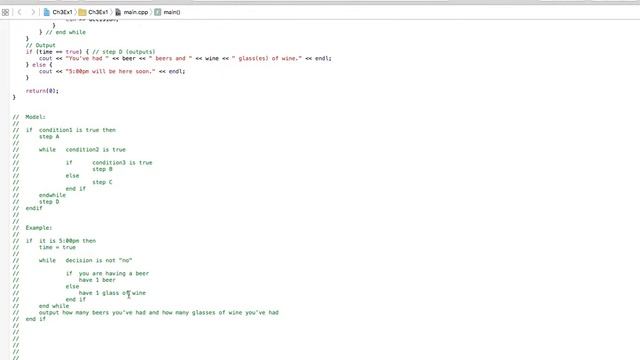Click the 'condition3 is true' comment text
The width and height of the screenshot is (640, 360).
(122, 162)
